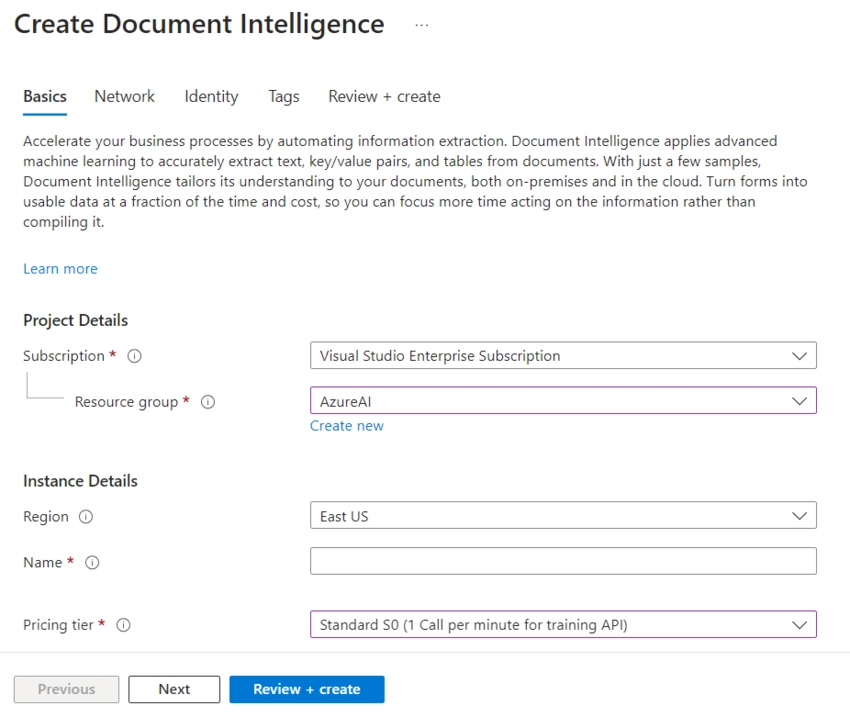Show info tooltip for Resource group
This screenshot has height=717, width=850.
(208, 402)
